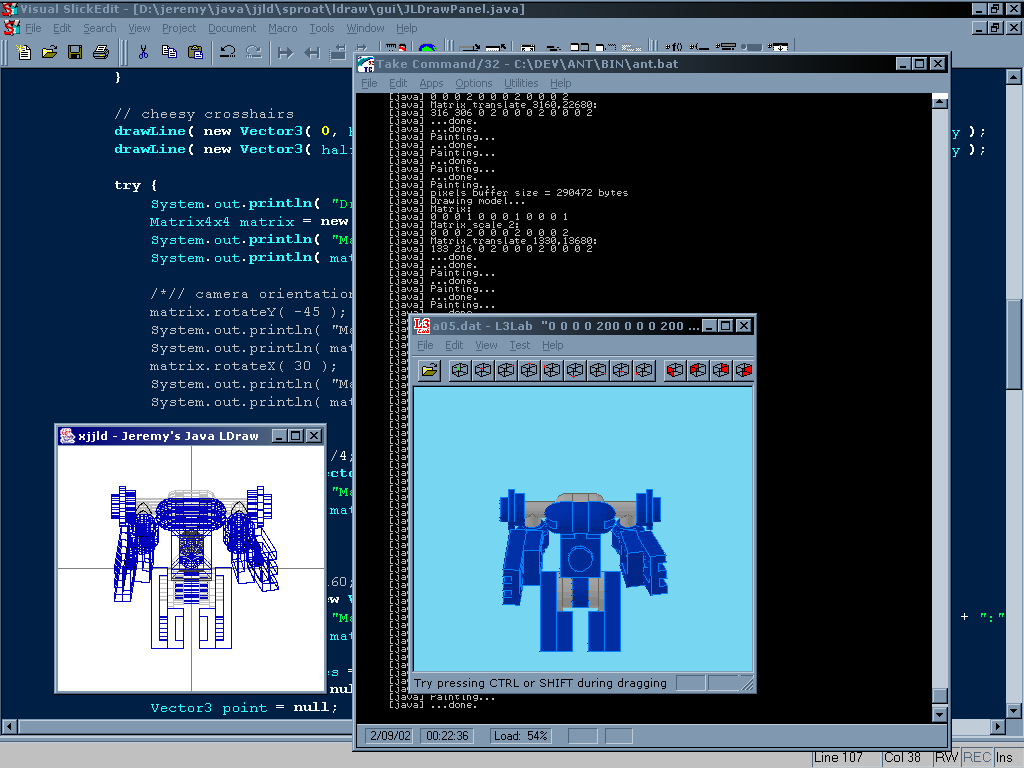1024x768 pixels.
Task: Open the Project menu in SlickEdit
Action: tap(179, 28)
